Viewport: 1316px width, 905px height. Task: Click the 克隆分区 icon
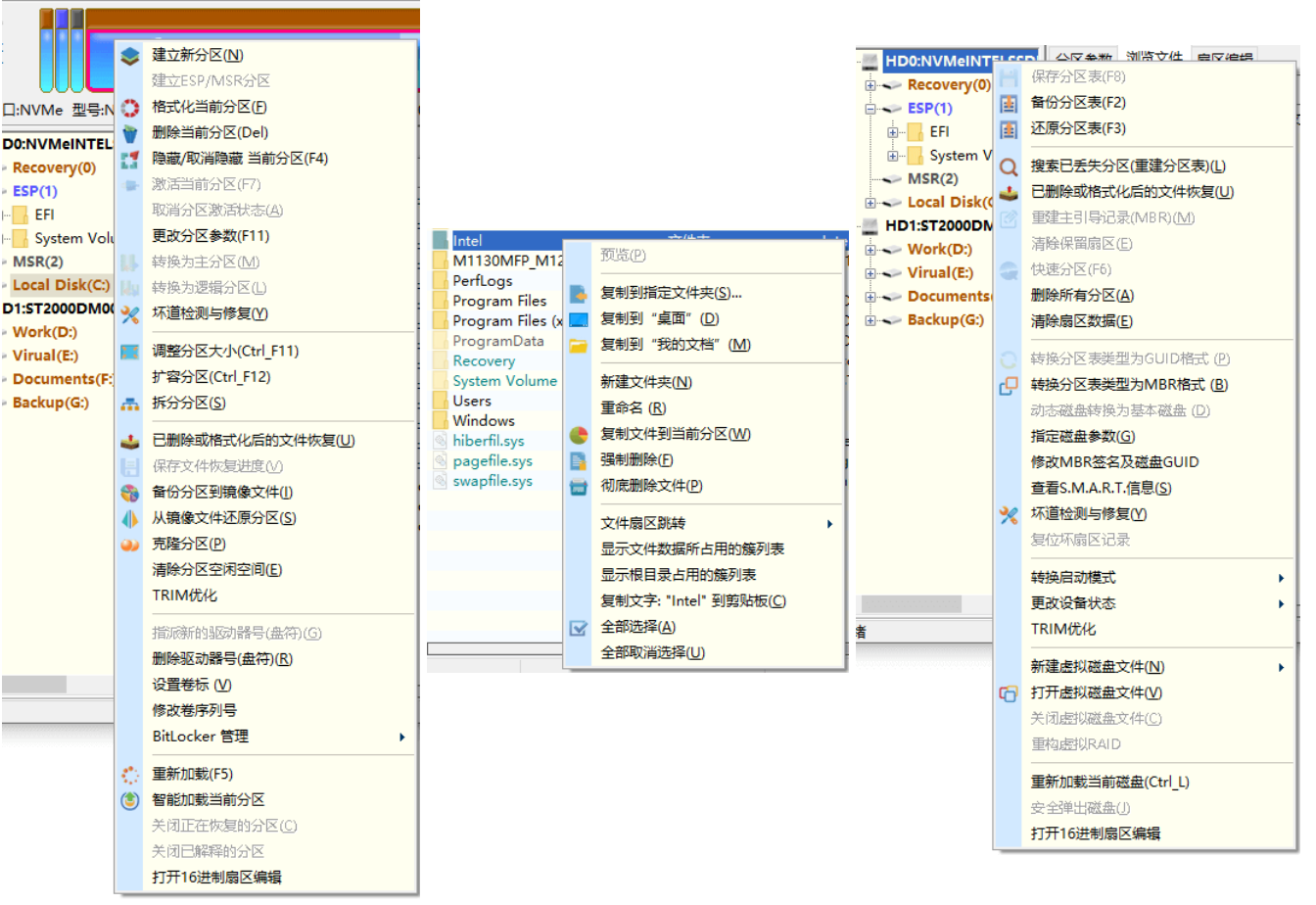pos(130,545)
